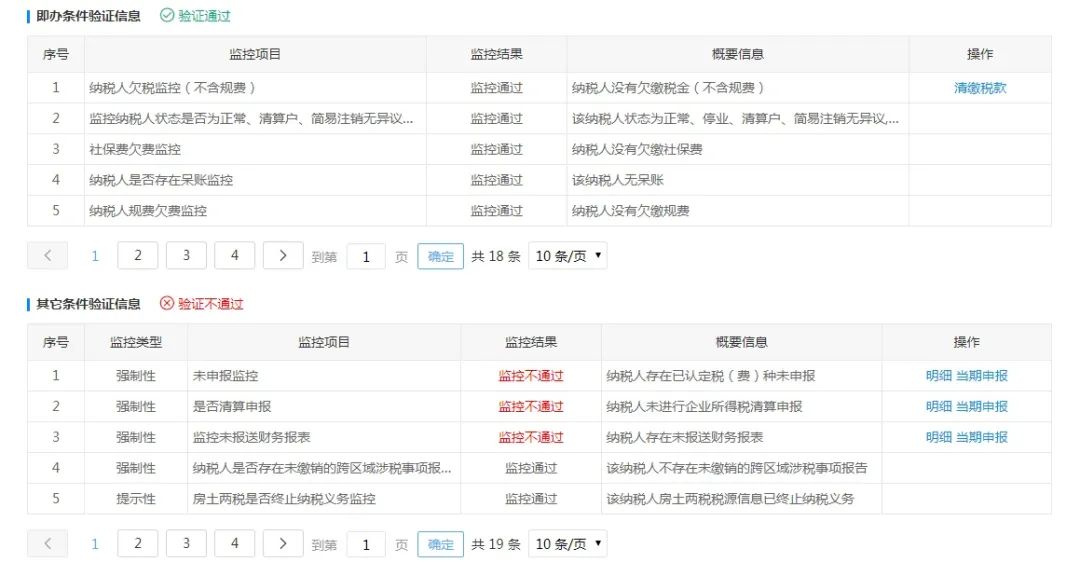
Task: Go to previous page in 即办条件 table pager
Action: 48,256
